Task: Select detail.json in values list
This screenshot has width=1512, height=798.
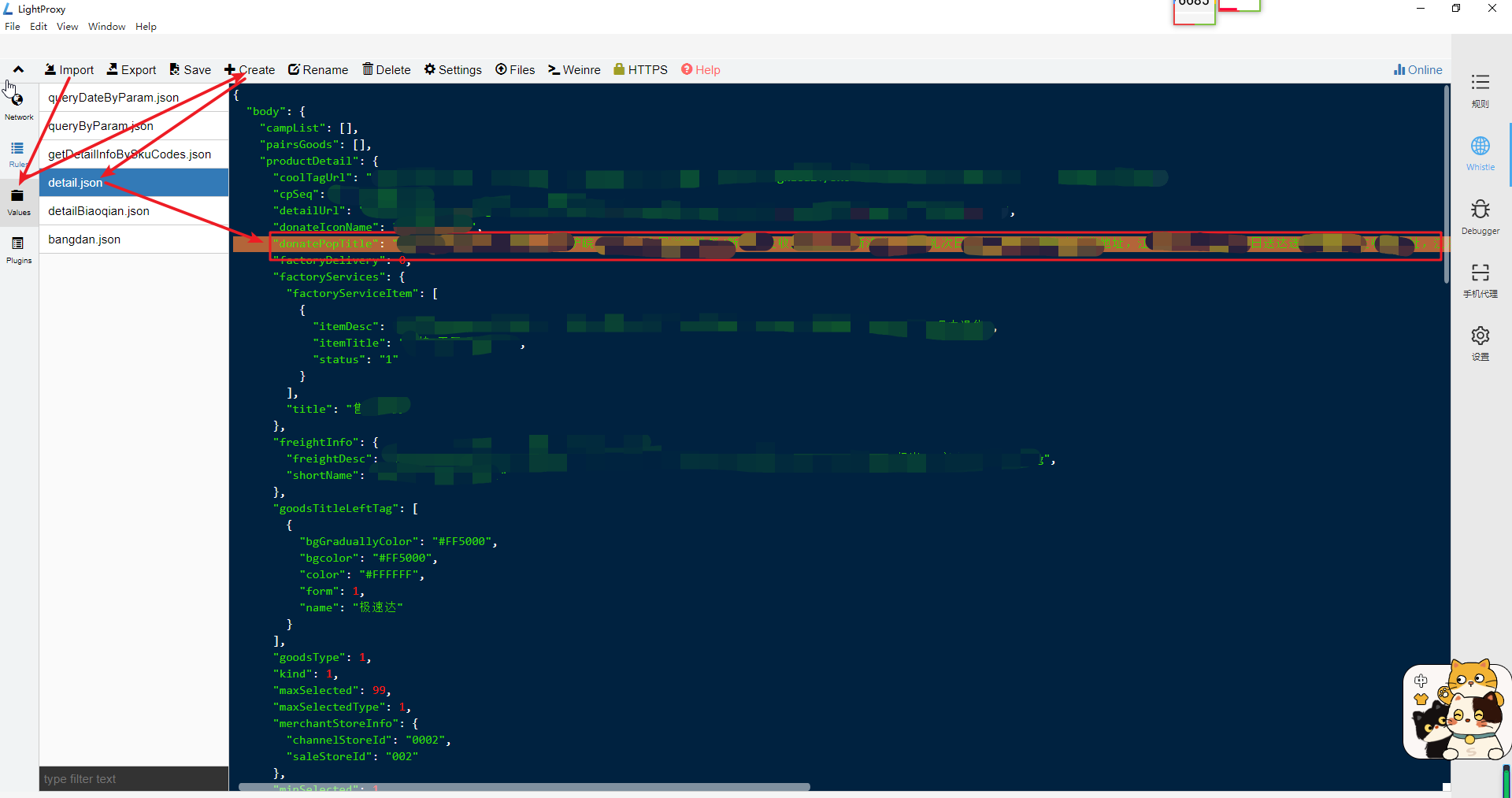Action: click(x=134, y=183)
